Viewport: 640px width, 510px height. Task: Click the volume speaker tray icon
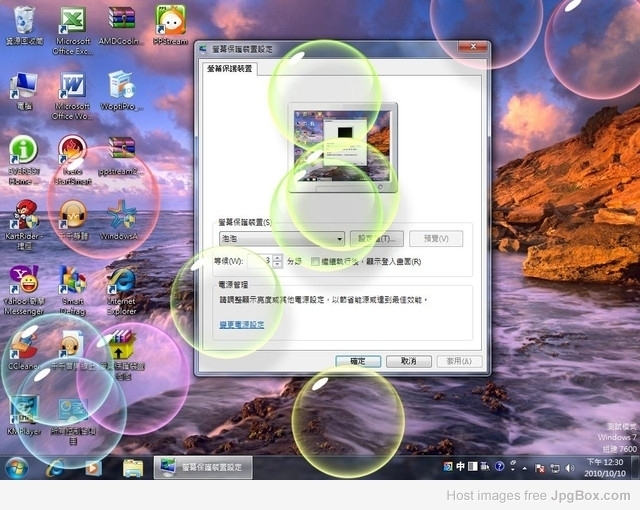pyautogui.click(x=571, y=468)
